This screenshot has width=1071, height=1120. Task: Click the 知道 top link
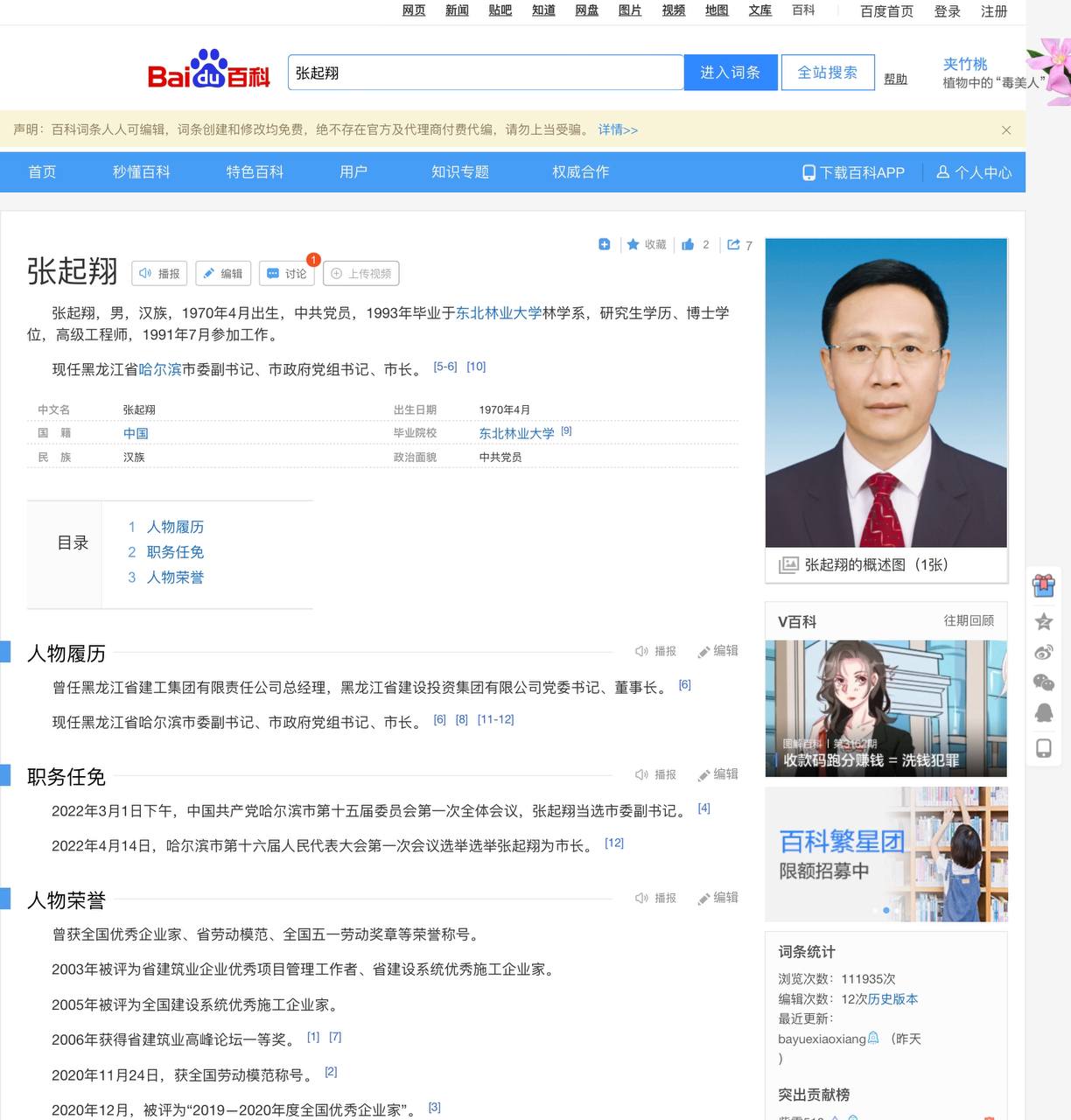[x=543, y=10]
